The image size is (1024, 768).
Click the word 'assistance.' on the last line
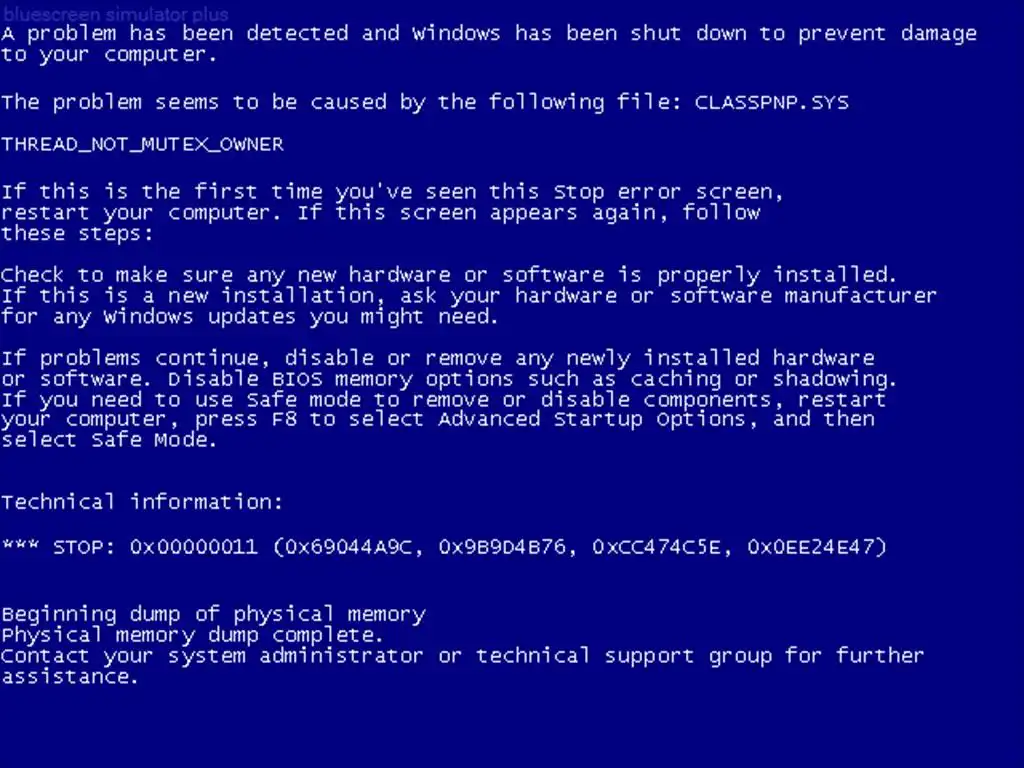click(70, 677)
